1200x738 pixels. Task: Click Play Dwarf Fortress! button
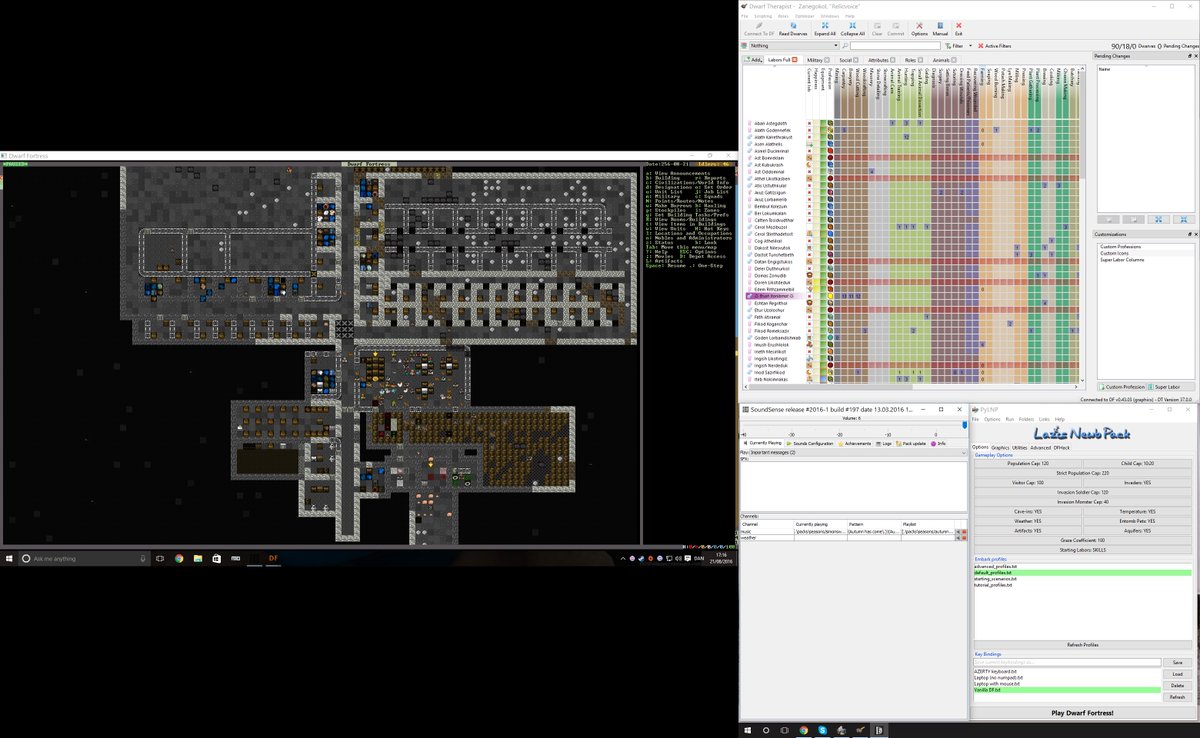(1083, 713)
